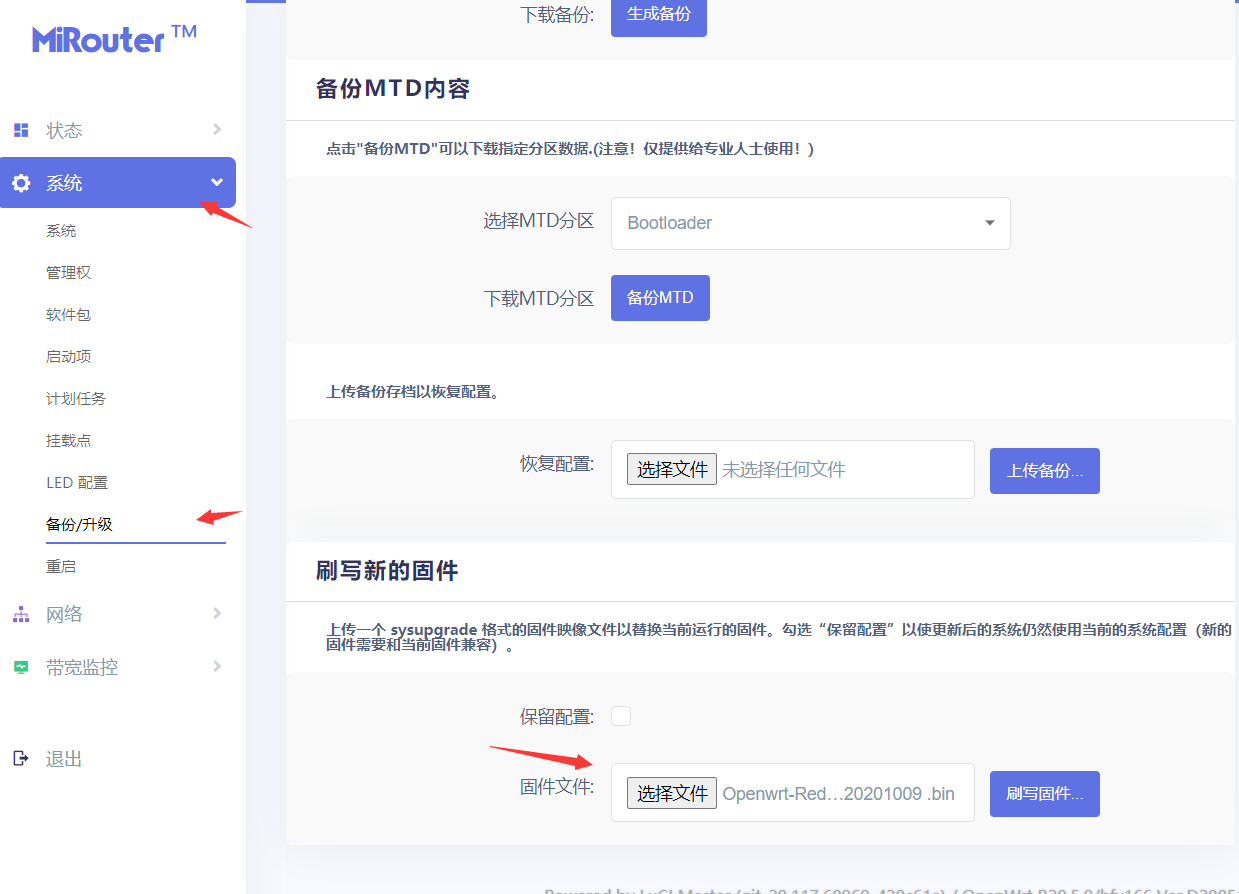Choose file for restore configuration

pyautogui.click(x=672, y=469)
